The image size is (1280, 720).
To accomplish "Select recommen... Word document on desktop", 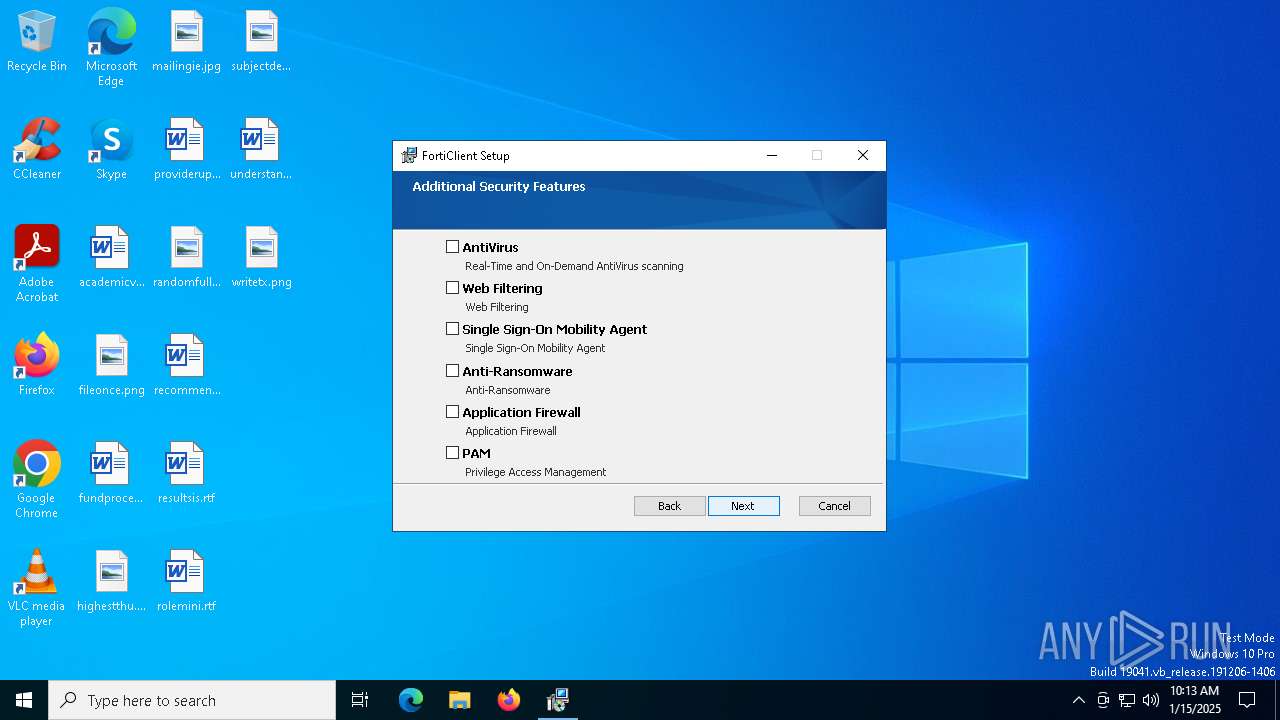I will coord(186,365).
